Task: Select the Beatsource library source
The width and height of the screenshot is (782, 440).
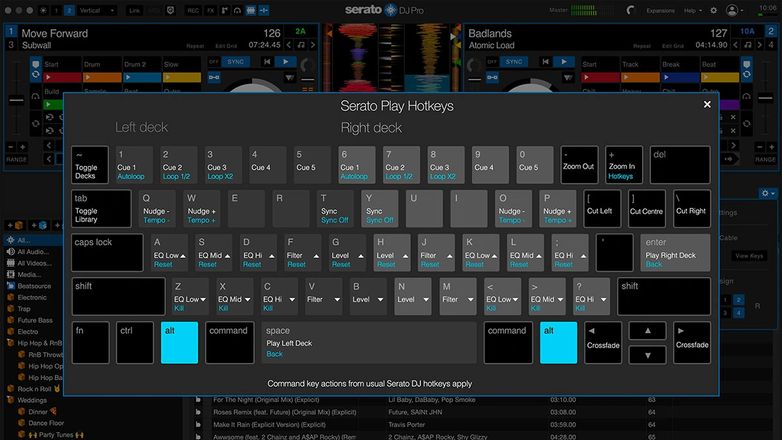Action: (x=34, y=286)
